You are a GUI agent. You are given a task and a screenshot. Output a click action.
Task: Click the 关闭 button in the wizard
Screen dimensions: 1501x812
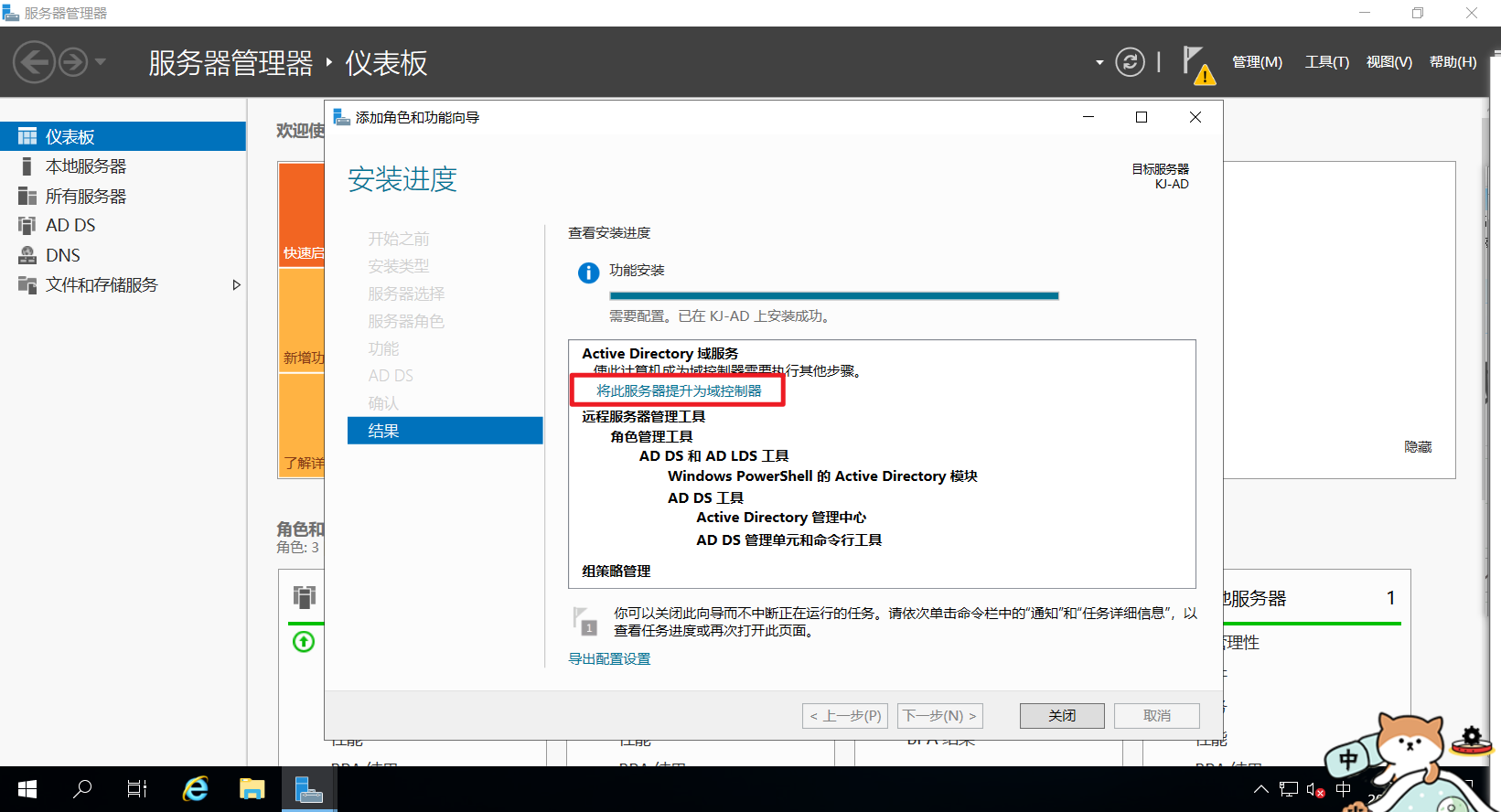pyautogui.click(x=1062, y=716)
